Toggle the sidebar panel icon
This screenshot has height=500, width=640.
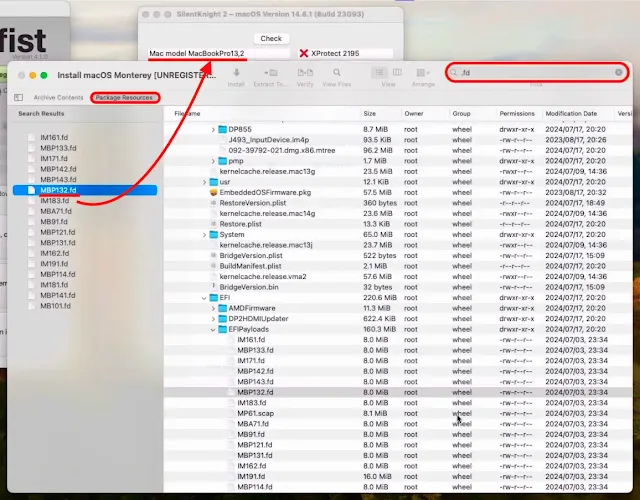18,97
